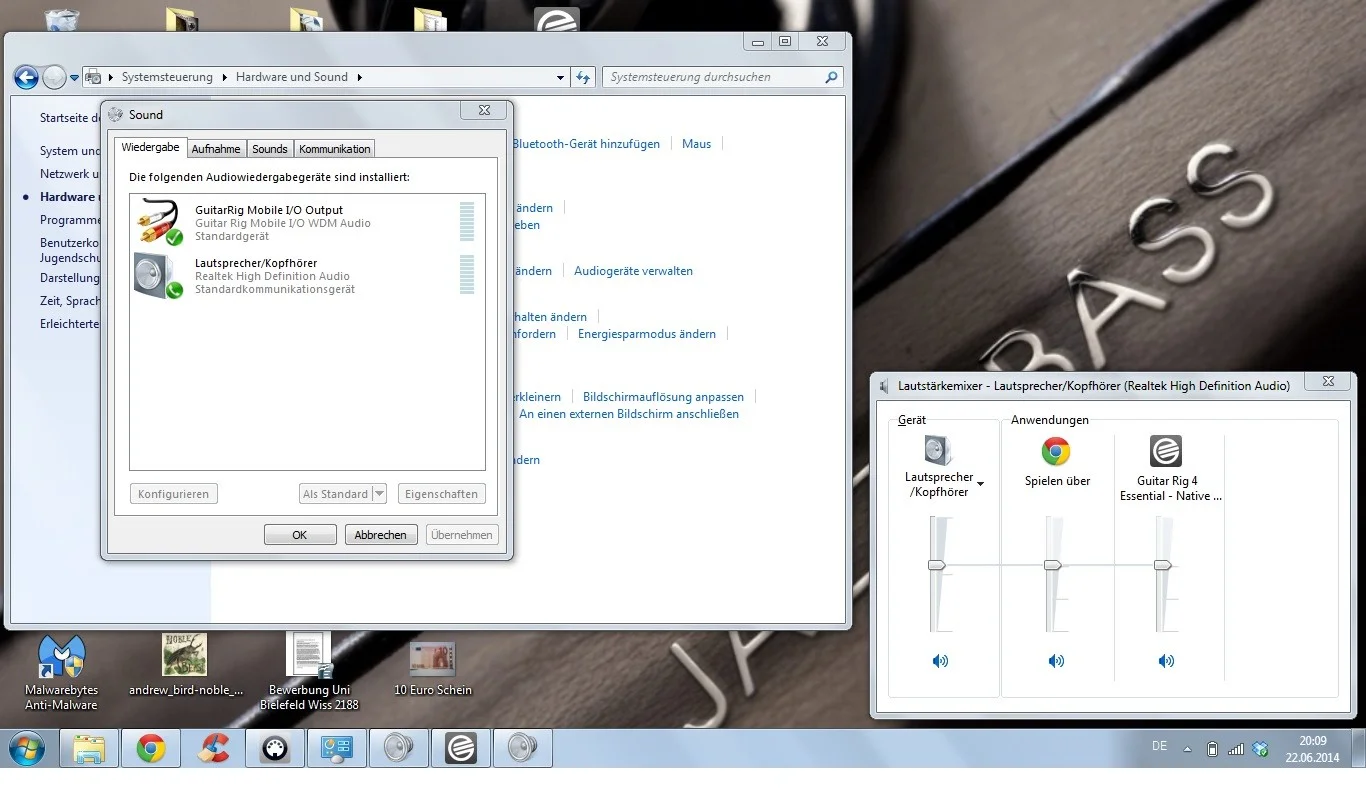
Task: Switch to the Kommunikation tab
Action: coord(334,149)
